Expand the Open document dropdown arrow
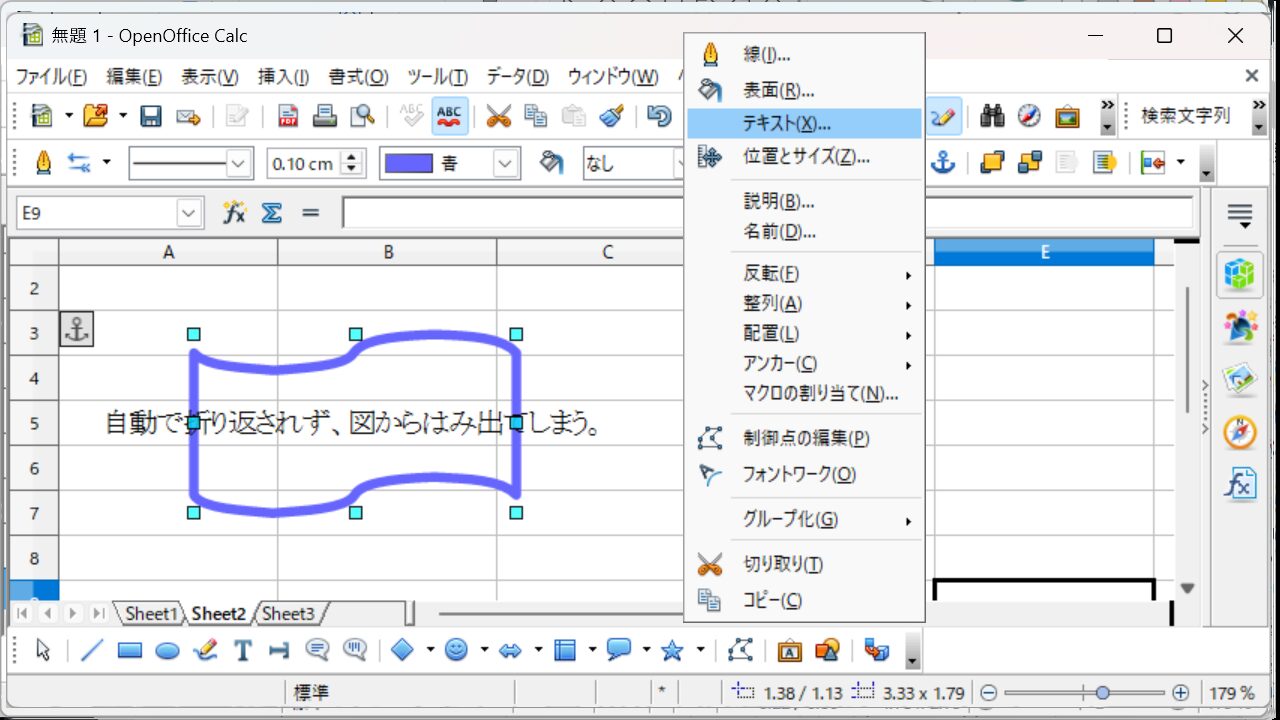Viewport: 1280px width, 720px height. tap(123, 116)
